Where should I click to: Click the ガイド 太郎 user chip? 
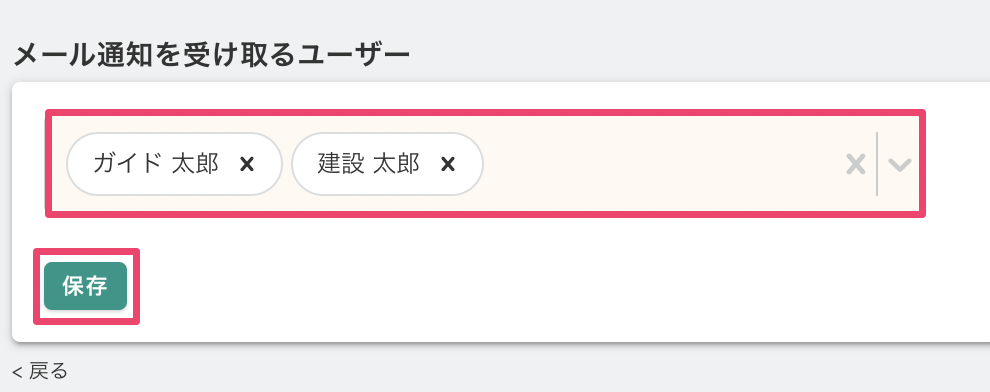pyautogui.click(x=174, y=164)
